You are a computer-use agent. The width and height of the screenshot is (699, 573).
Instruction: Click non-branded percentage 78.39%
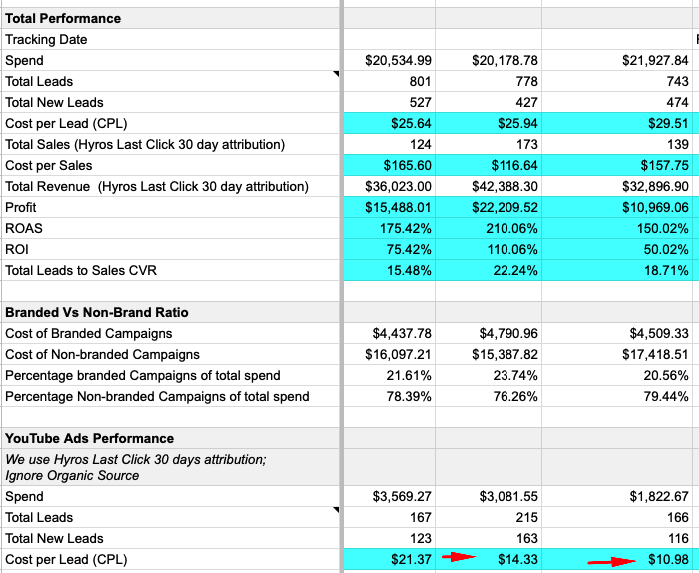(x=390, y=396)
